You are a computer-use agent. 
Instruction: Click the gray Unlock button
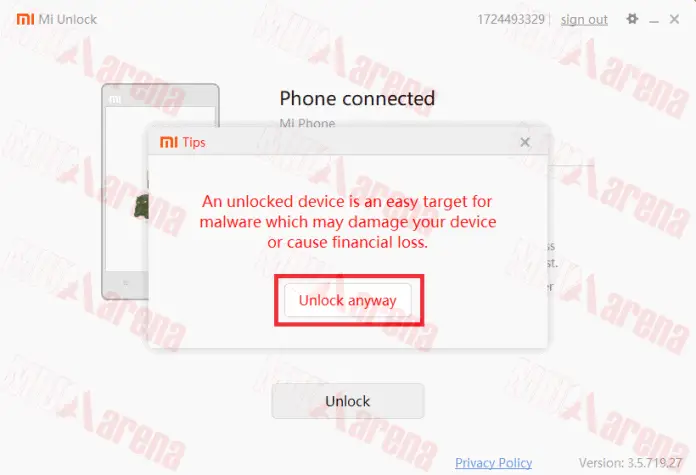[348, 401]
